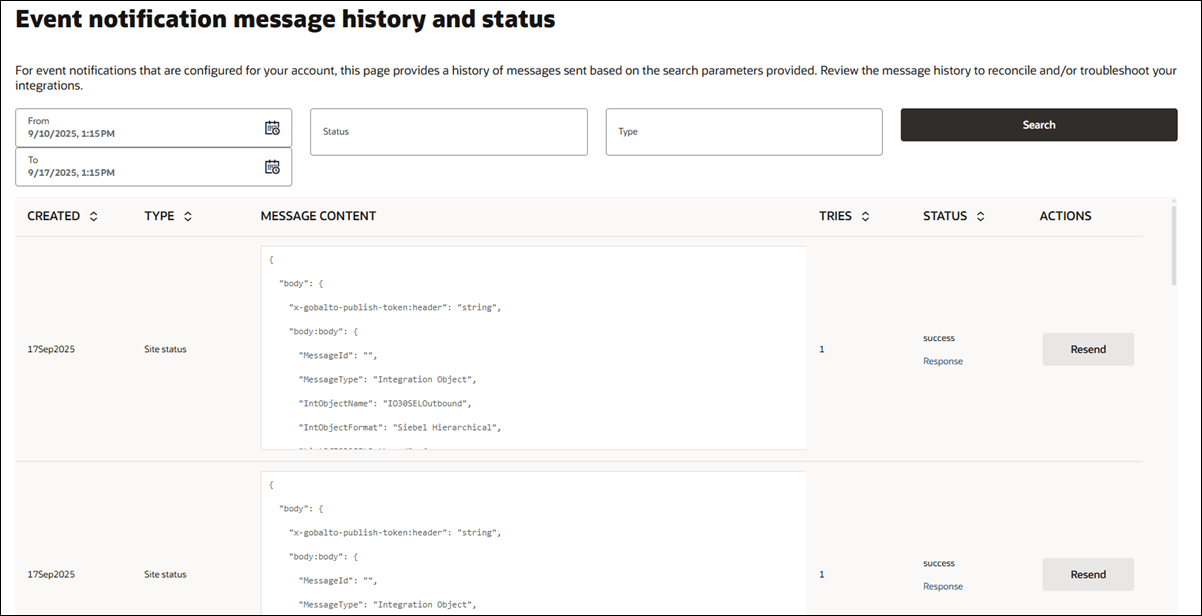Screen dimensions: 1202x616
Task: Run the Search for event notifications
Action: pos(1038,124)
